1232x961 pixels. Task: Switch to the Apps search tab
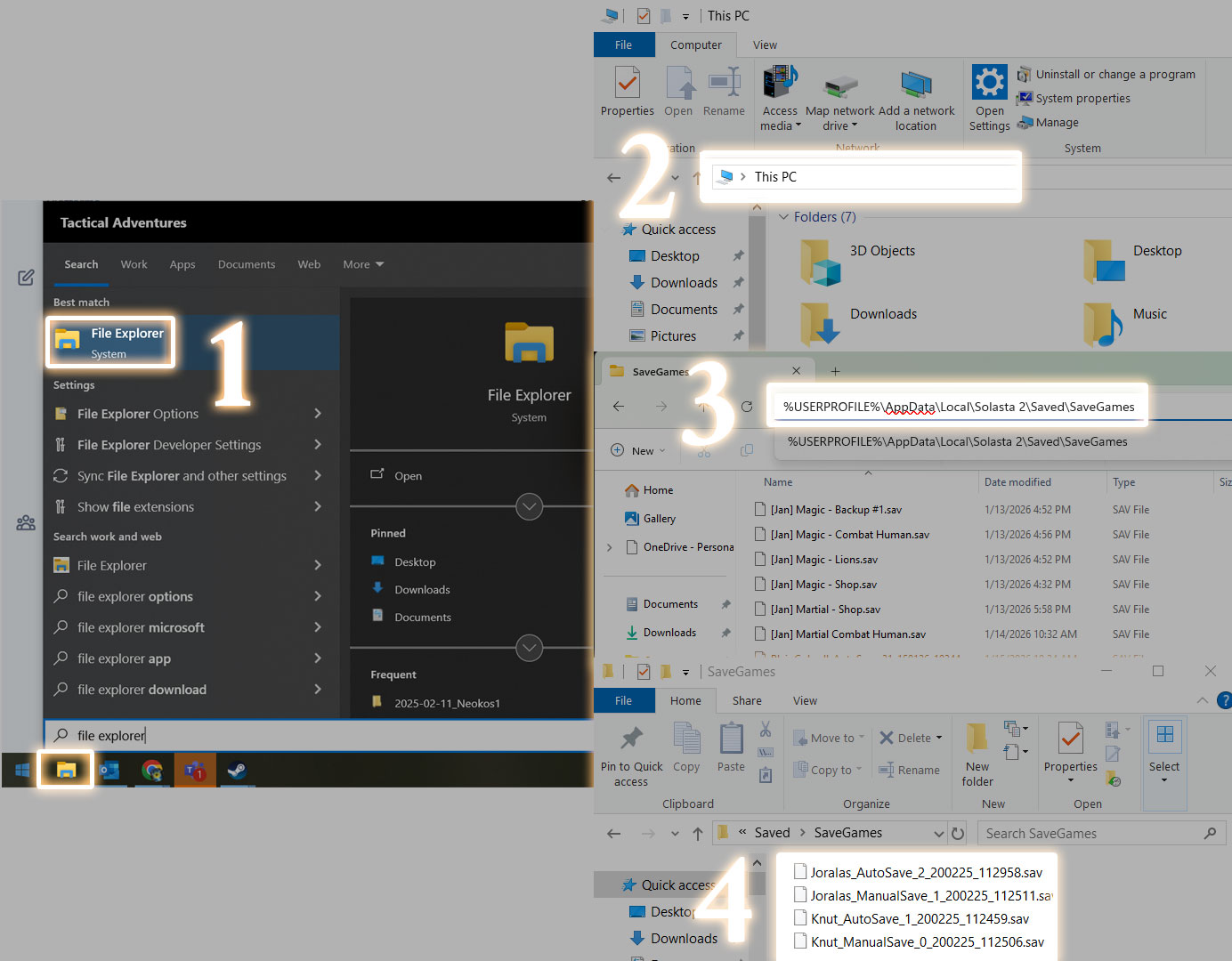182,264
